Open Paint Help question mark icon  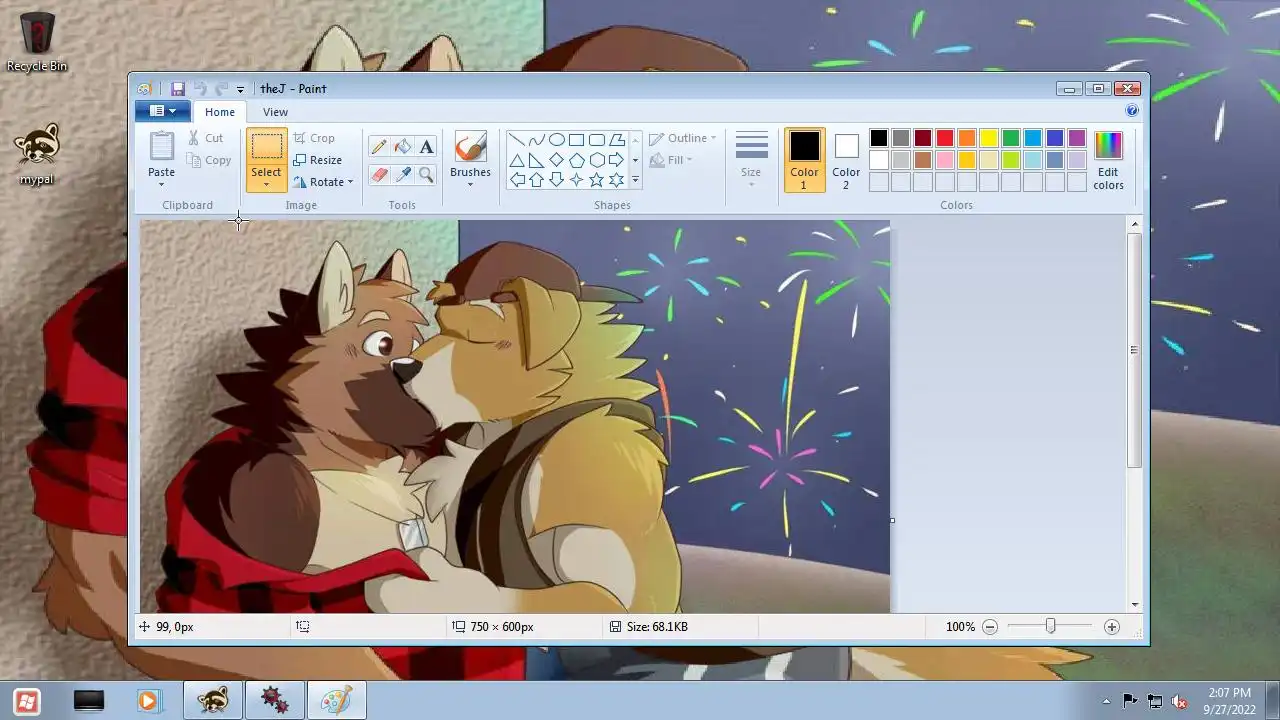tap(1132, 111)
